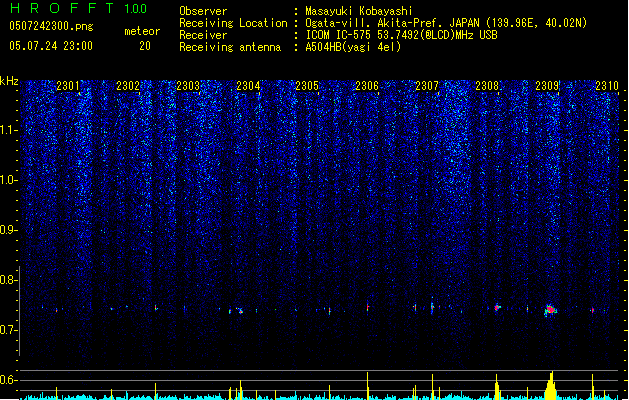629x400 pixels.
Task: Click the 2310 time marker
Action: tap(607, 86)
